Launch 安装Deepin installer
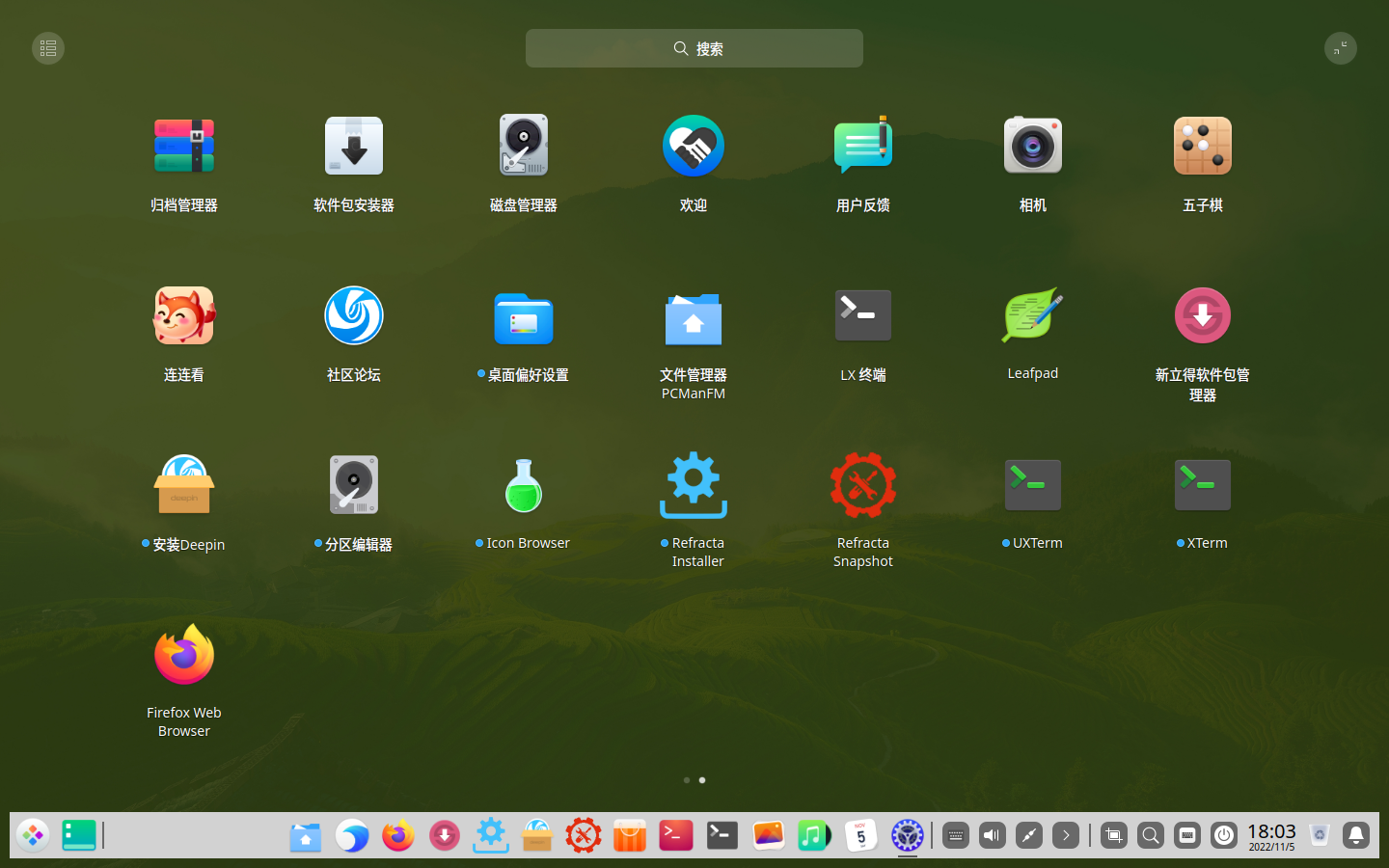 click(184, 486)
